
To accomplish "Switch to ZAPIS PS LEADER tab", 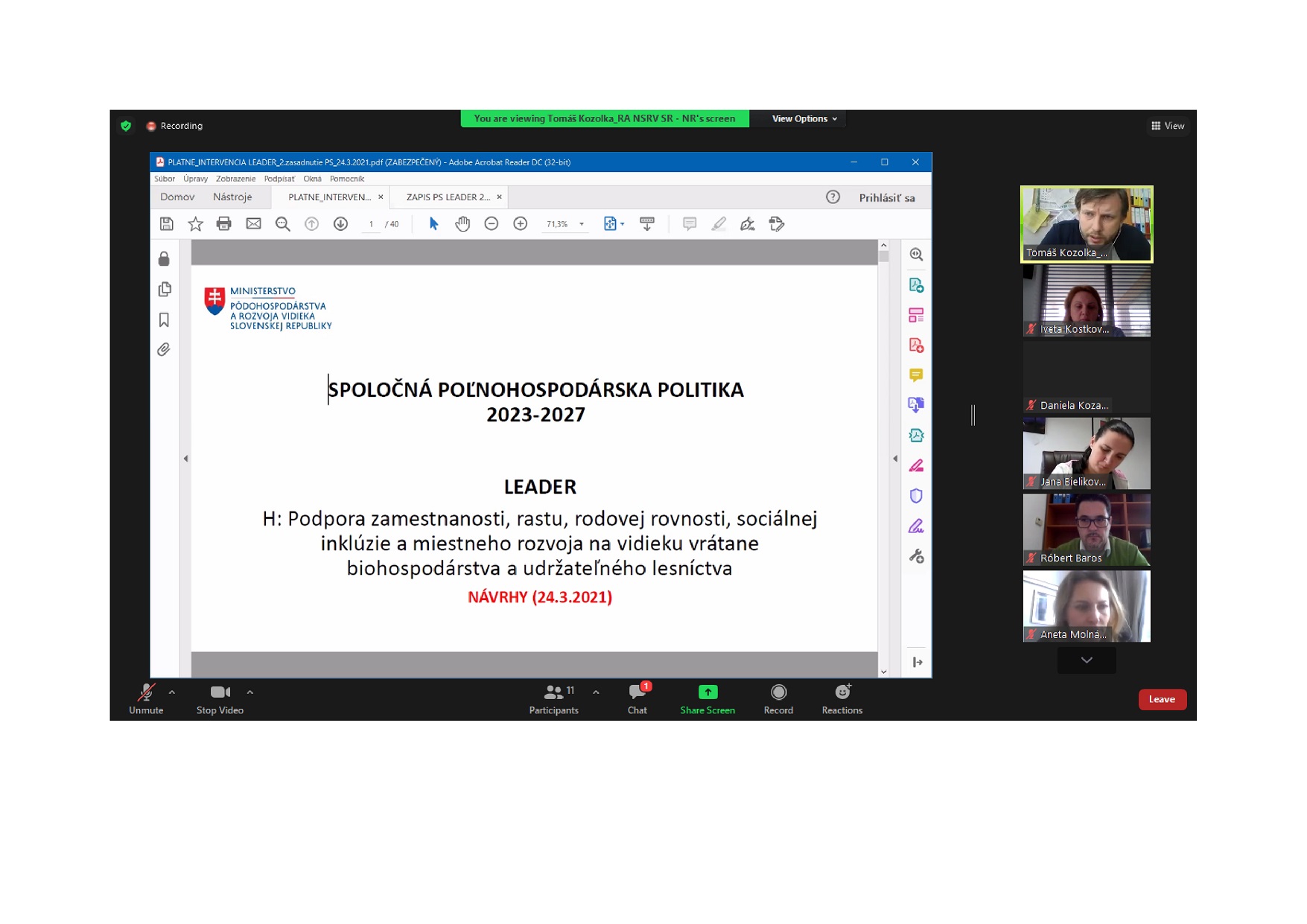I will pyautogui.click(x=448, y=197).
